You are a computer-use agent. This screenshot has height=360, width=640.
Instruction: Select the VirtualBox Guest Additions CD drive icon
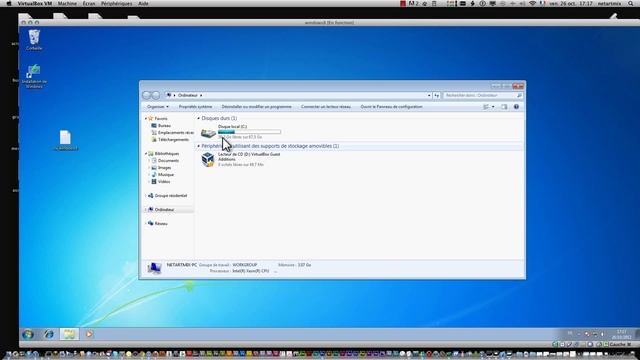208,159
